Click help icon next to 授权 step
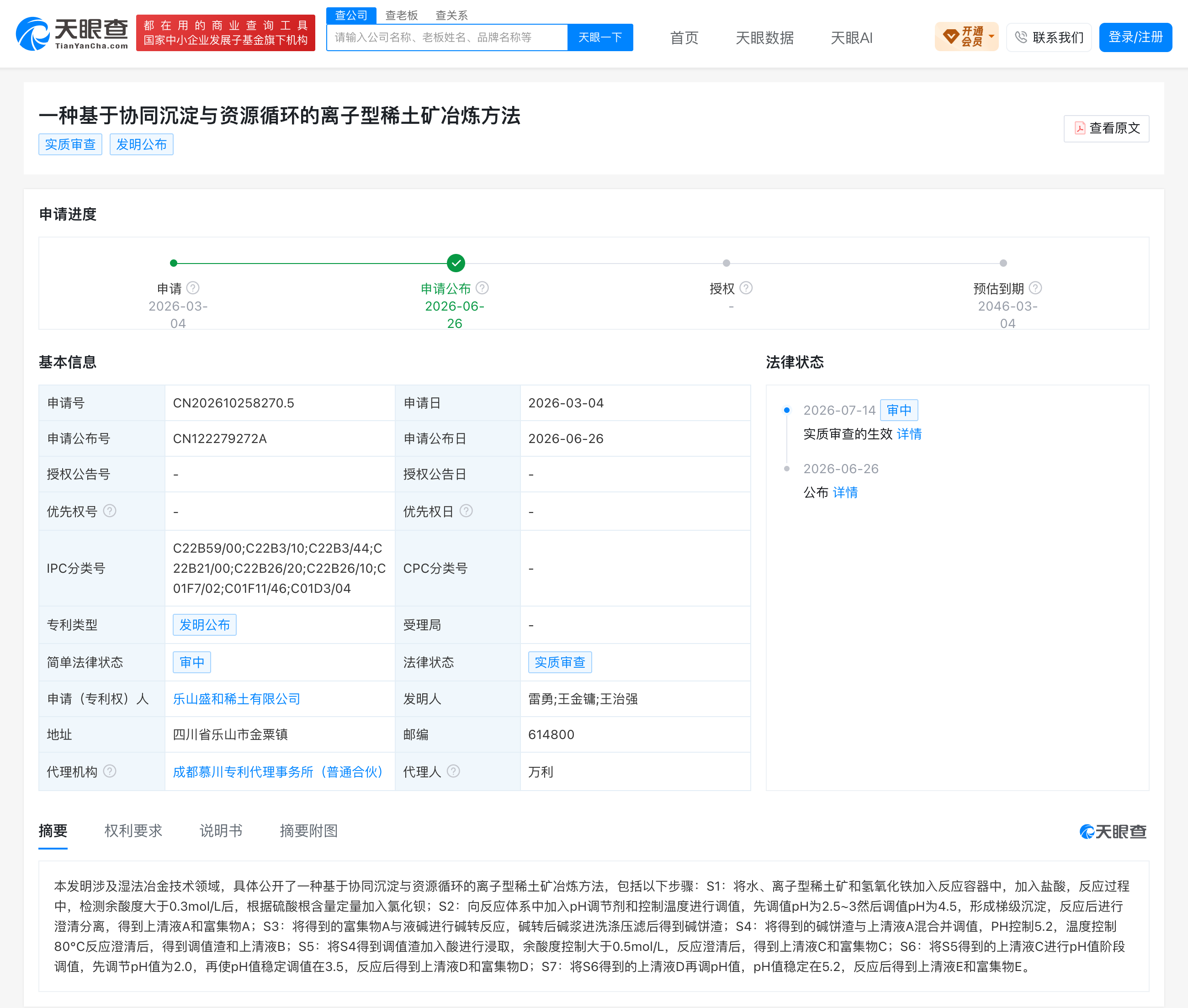1188x1008 pixels. pyautogui.click(x=746, y=288)
